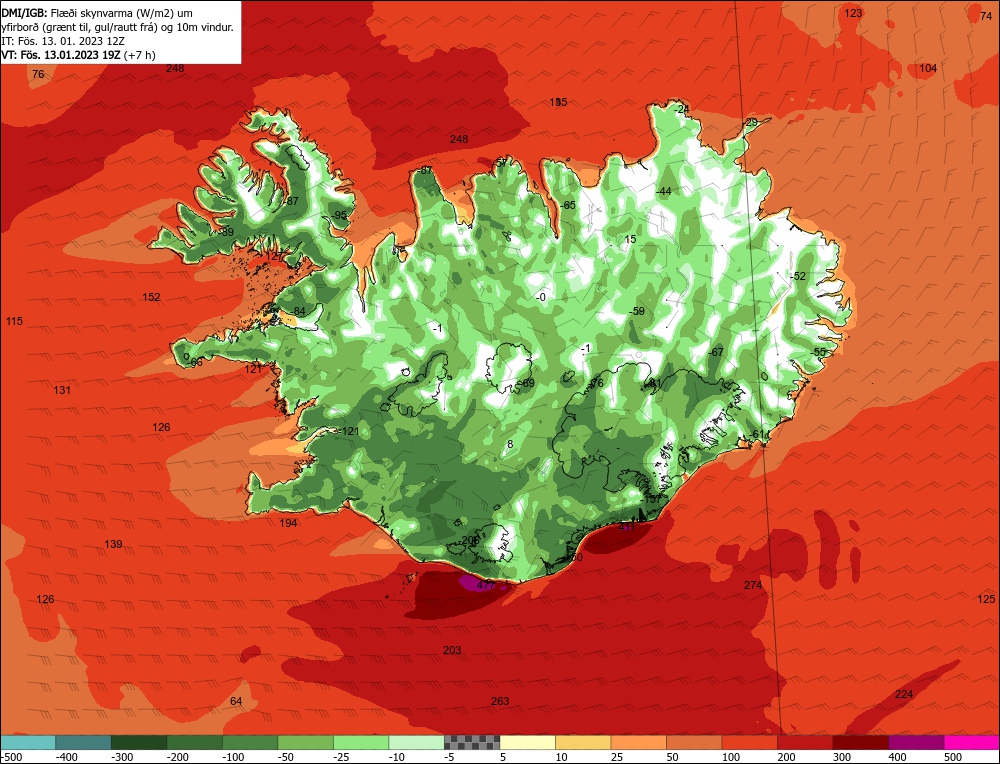The width and height of the screenshot is (1000, 764).
Task: Select the value 123 in the ocean
Action: (853, 13)
